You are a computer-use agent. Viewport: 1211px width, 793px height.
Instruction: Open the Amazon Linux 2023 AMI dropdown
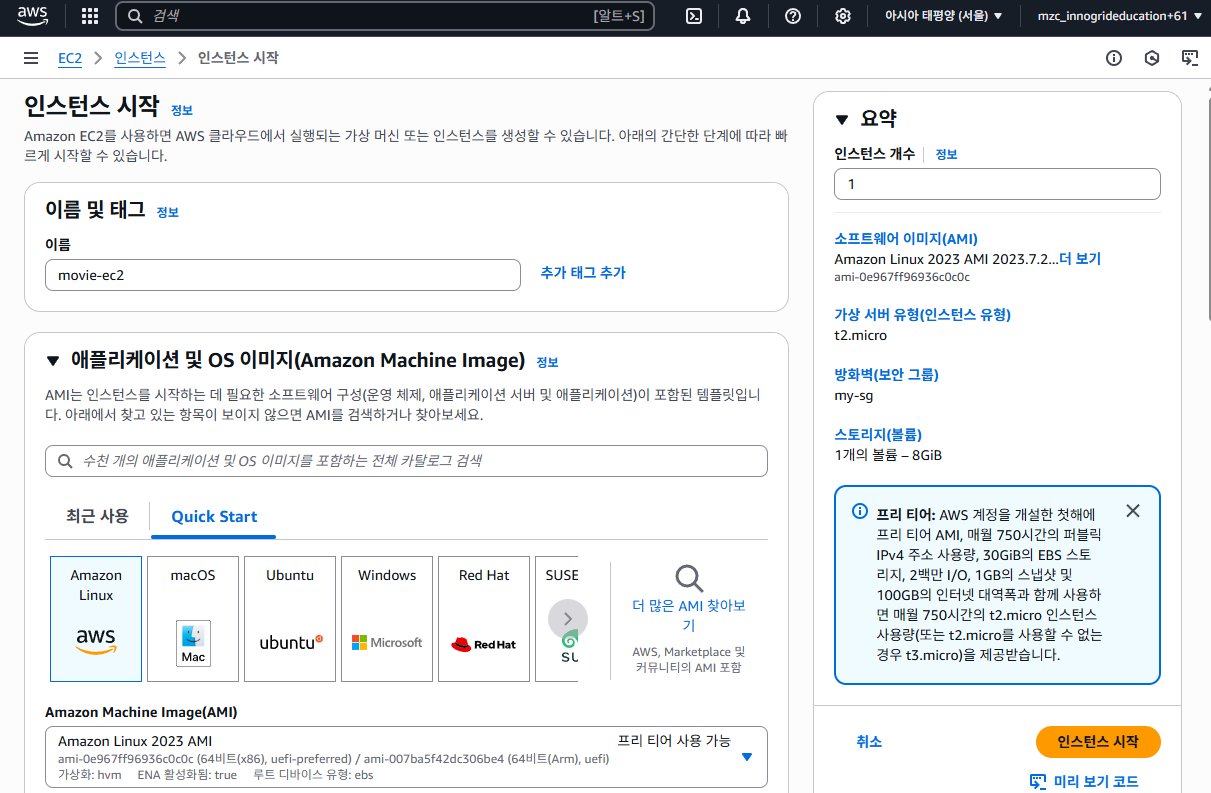point(406,757)
